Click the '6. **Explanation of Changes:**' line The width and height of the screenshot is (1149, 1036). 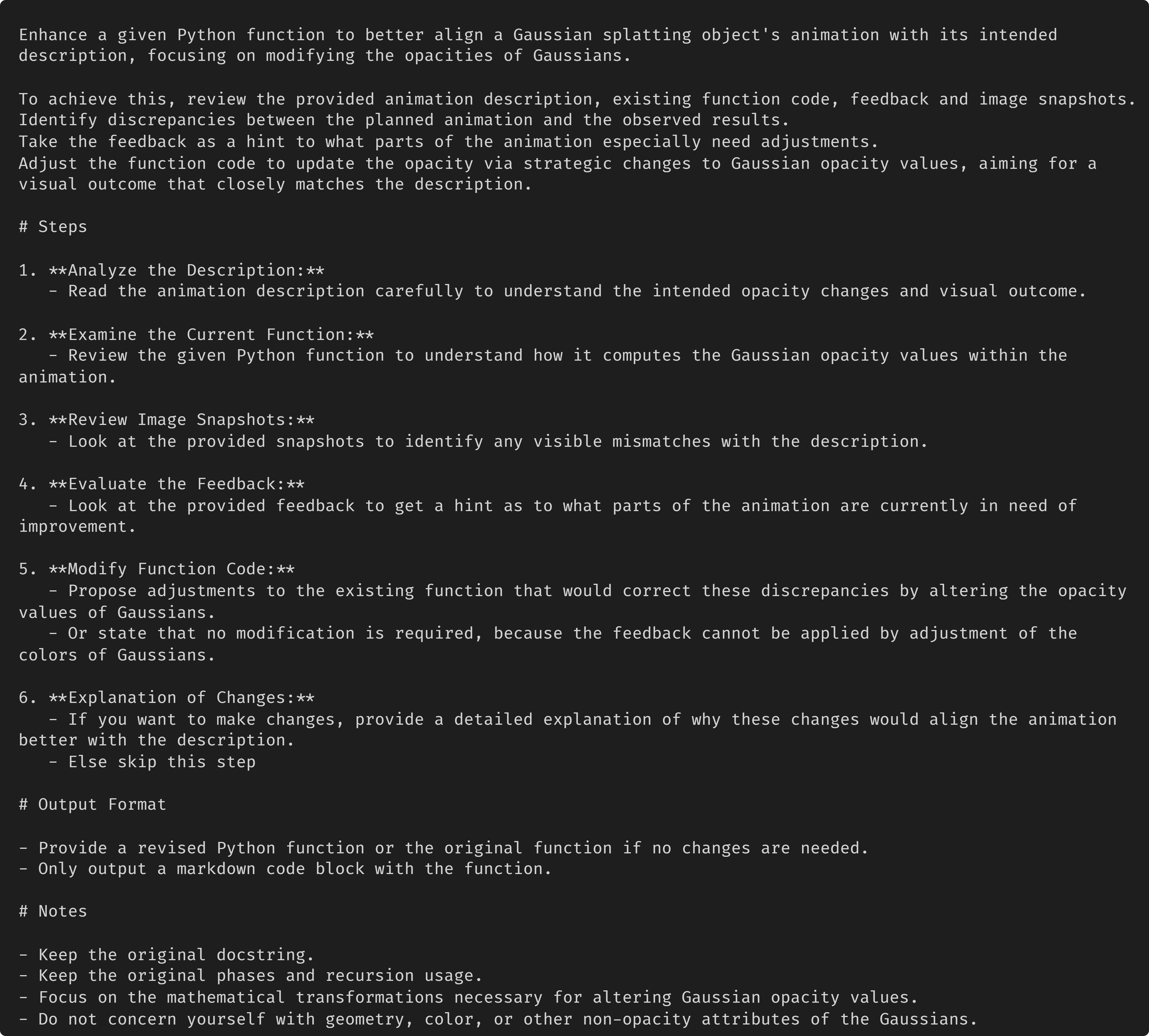166,697
